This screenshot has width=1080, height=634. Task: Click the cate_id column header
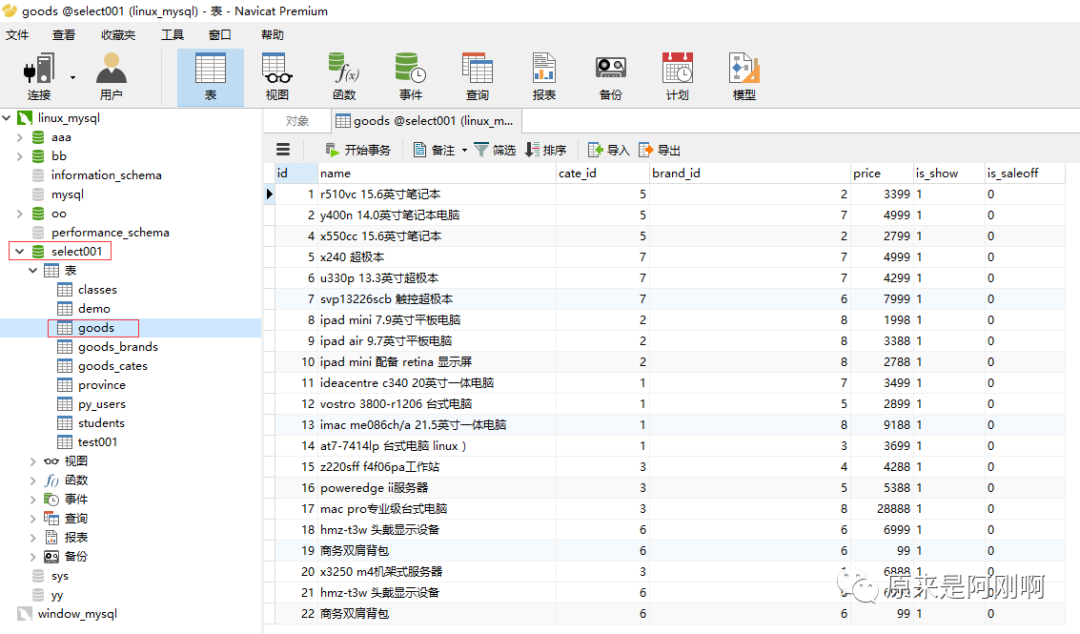coord(603,173)
